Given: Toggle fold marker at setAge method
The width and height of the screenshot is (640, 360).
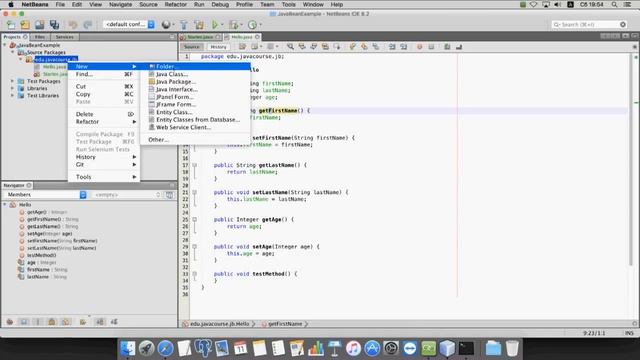Looking at the screenshot, I should pos(195,247).
